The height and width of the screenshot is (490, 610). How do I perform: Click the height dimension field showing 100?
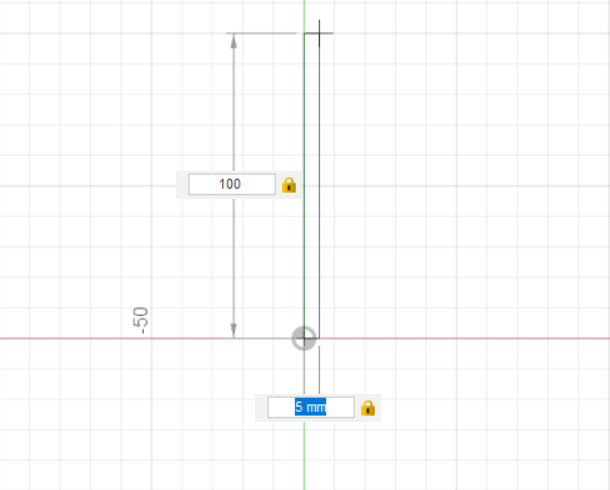click(x=232, y=184)
